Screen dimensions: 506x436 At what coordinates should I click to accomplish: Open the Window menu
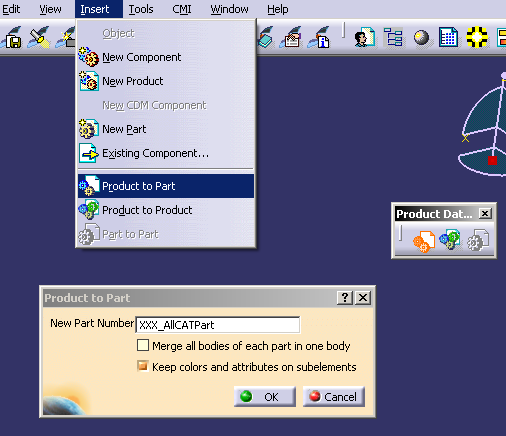pos(229,9)
